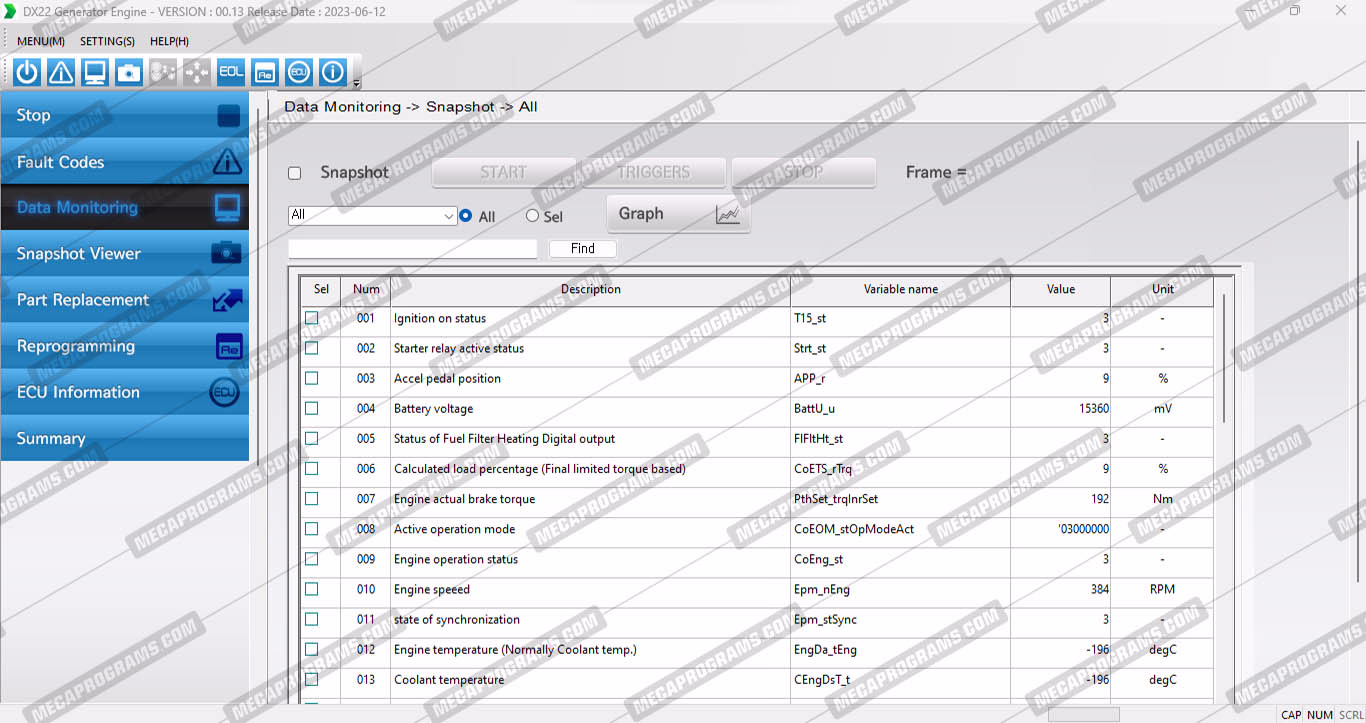The height and width of the screenshot is (723, 1366).
Task: Open fault codes via warning triangle toolbar icon
Action: point(61,73)
